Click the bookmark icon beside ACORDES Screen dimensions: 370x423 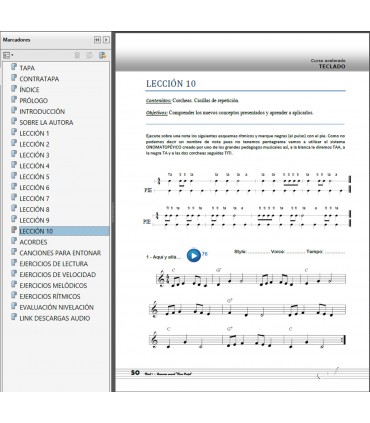[x=14, y=241]
